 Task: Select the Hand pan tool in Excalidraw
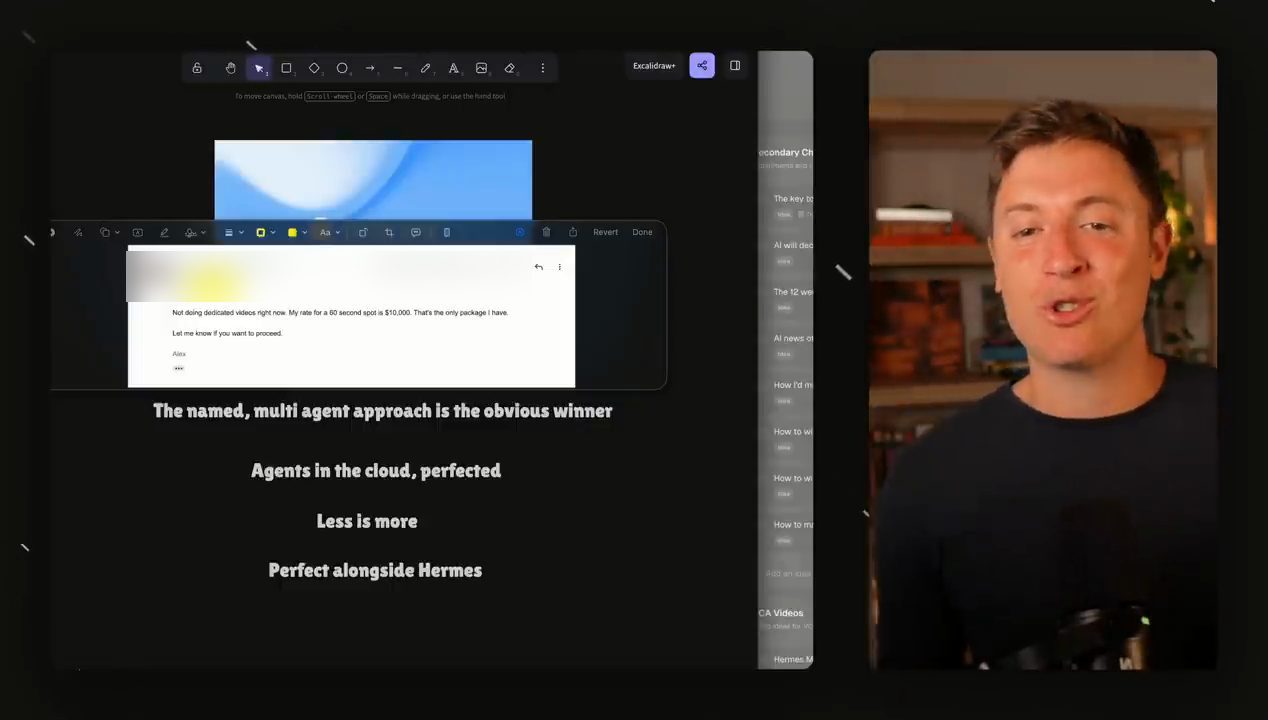click(230, 68)
